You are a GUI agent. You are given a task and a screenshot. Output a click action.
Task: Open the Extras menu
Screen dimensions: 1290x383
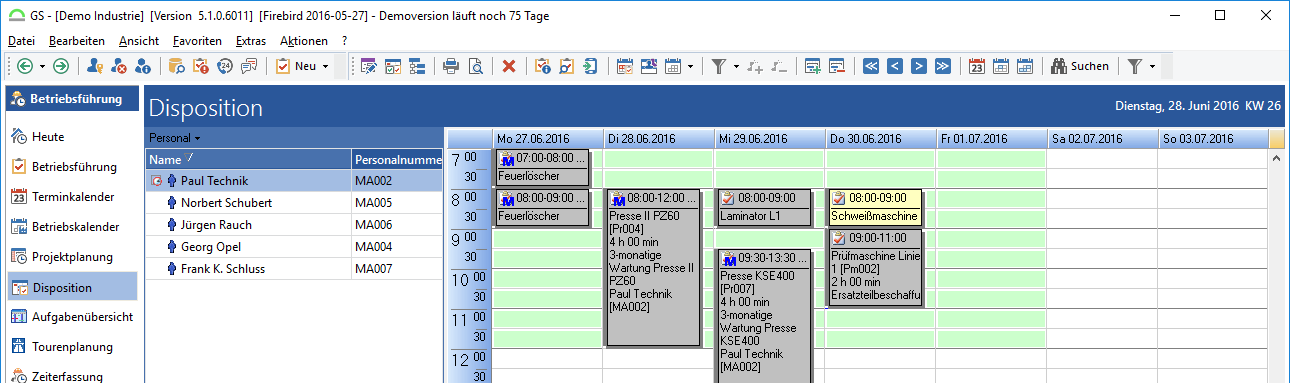pos(251,41)
